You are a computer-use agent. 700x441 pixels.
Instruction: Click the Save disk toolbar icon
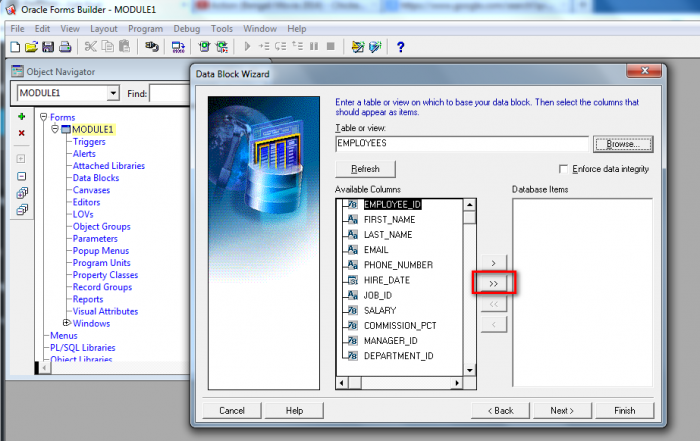click(x=48, y=47)
